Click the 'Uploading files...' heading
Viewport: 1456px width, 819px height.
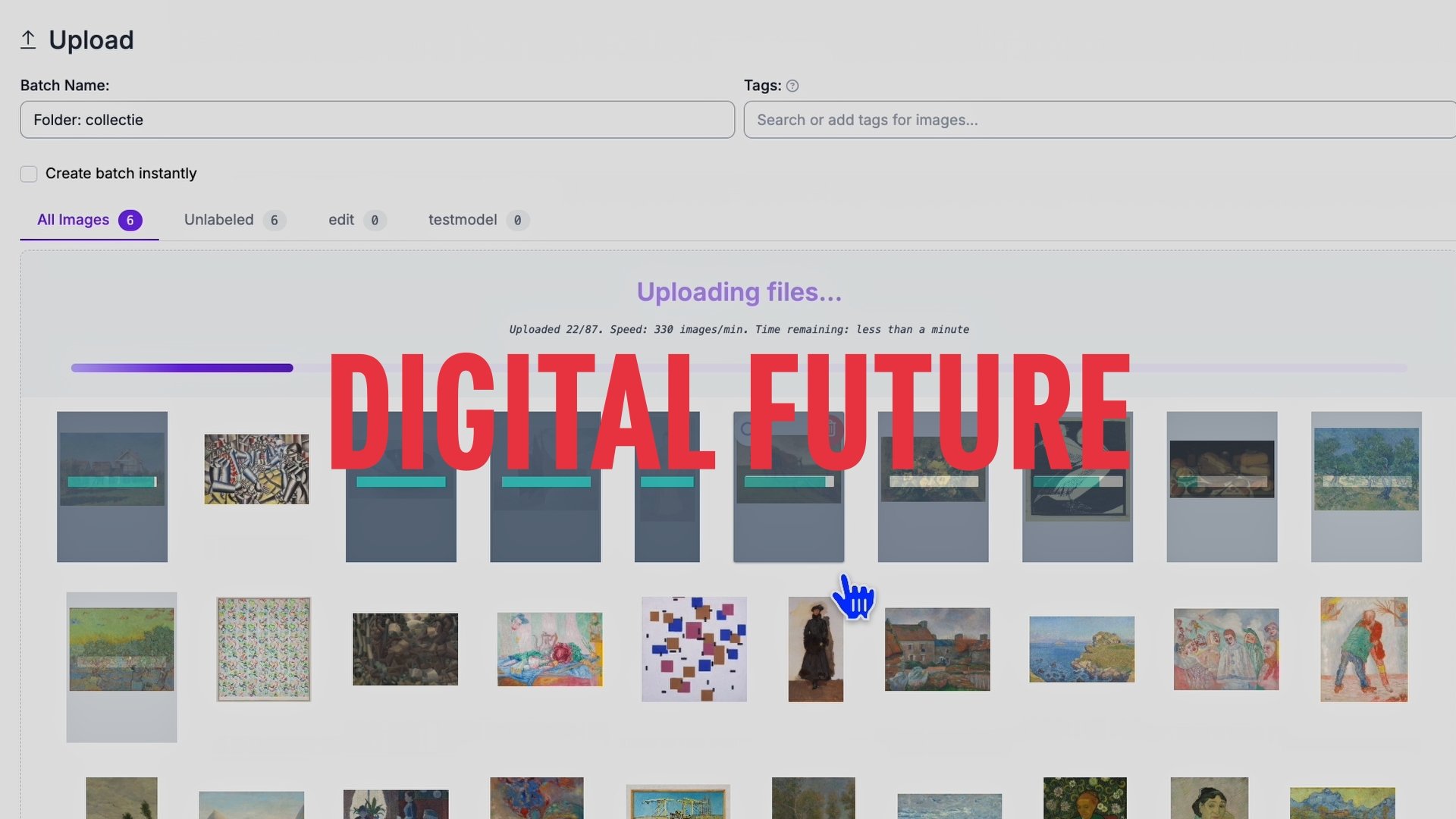coord(739,292)
